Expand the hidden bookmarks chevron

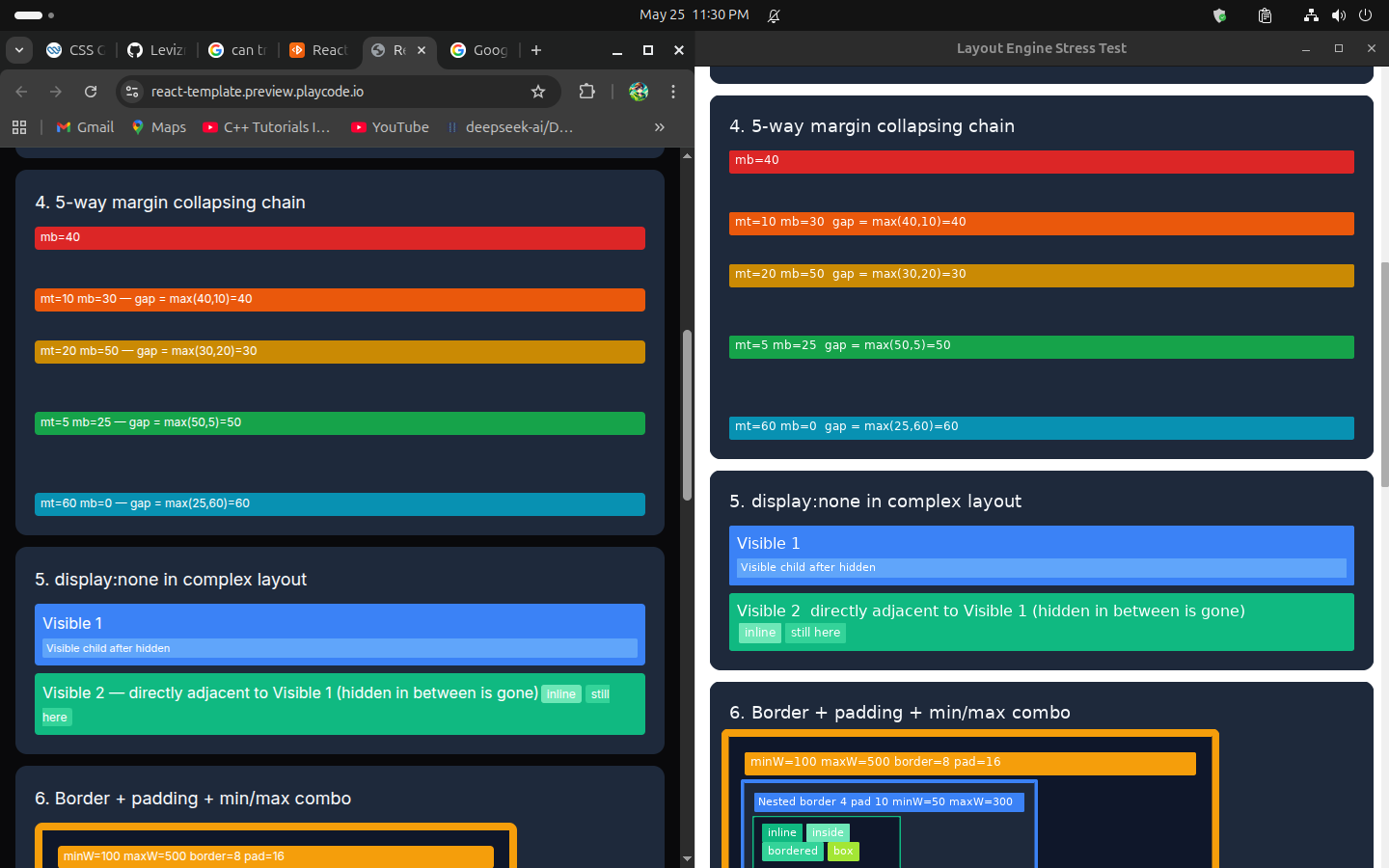pyautogui.click(x=660, y=127)
